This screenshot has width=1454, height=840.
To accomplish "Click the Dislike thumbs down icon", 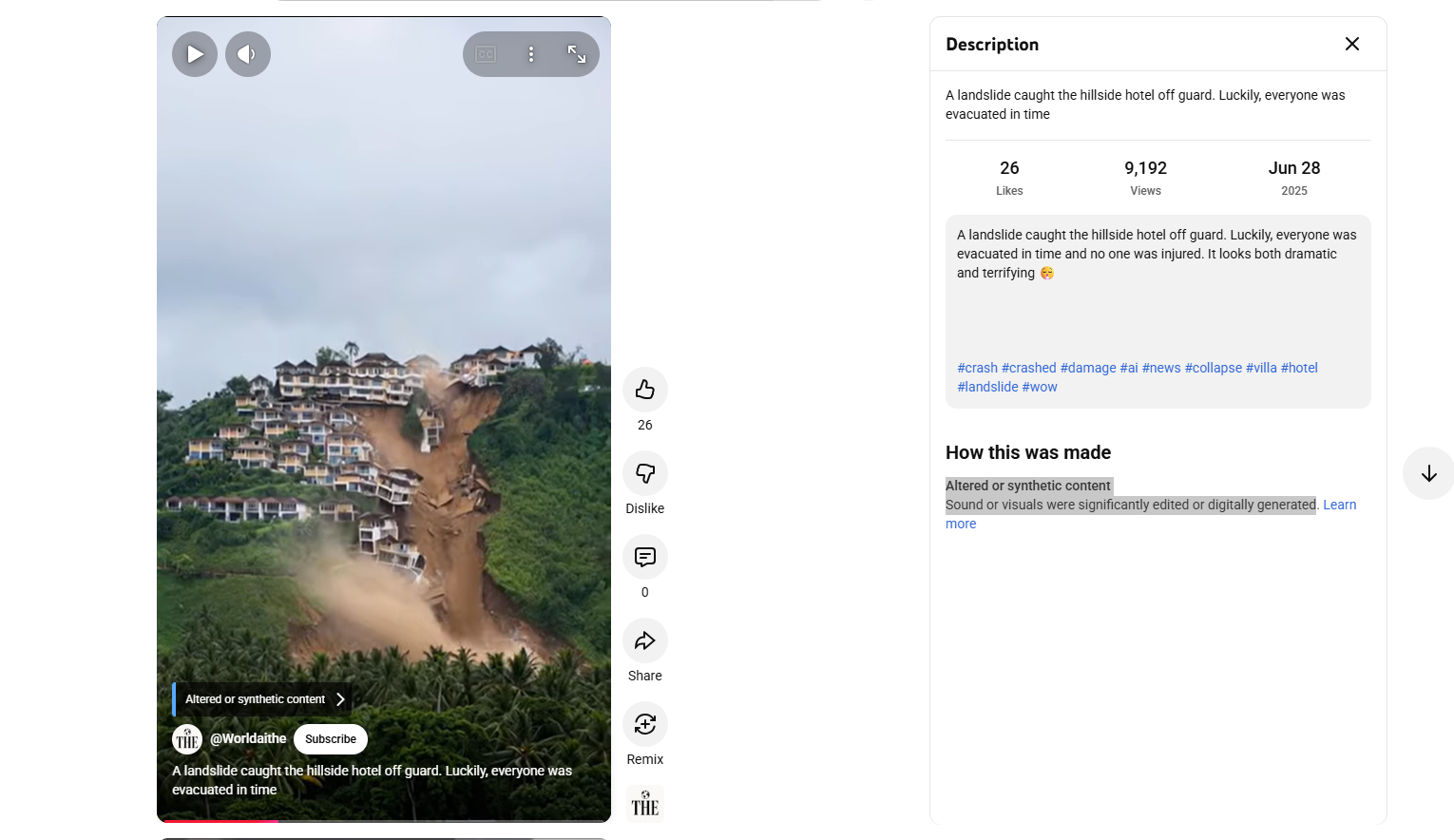I will (x=644, y=473).
